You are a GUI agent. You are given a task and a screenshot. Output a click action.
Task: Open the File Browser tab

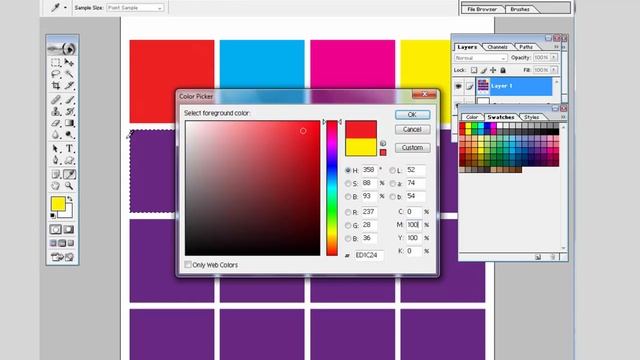tap(482, 9)
